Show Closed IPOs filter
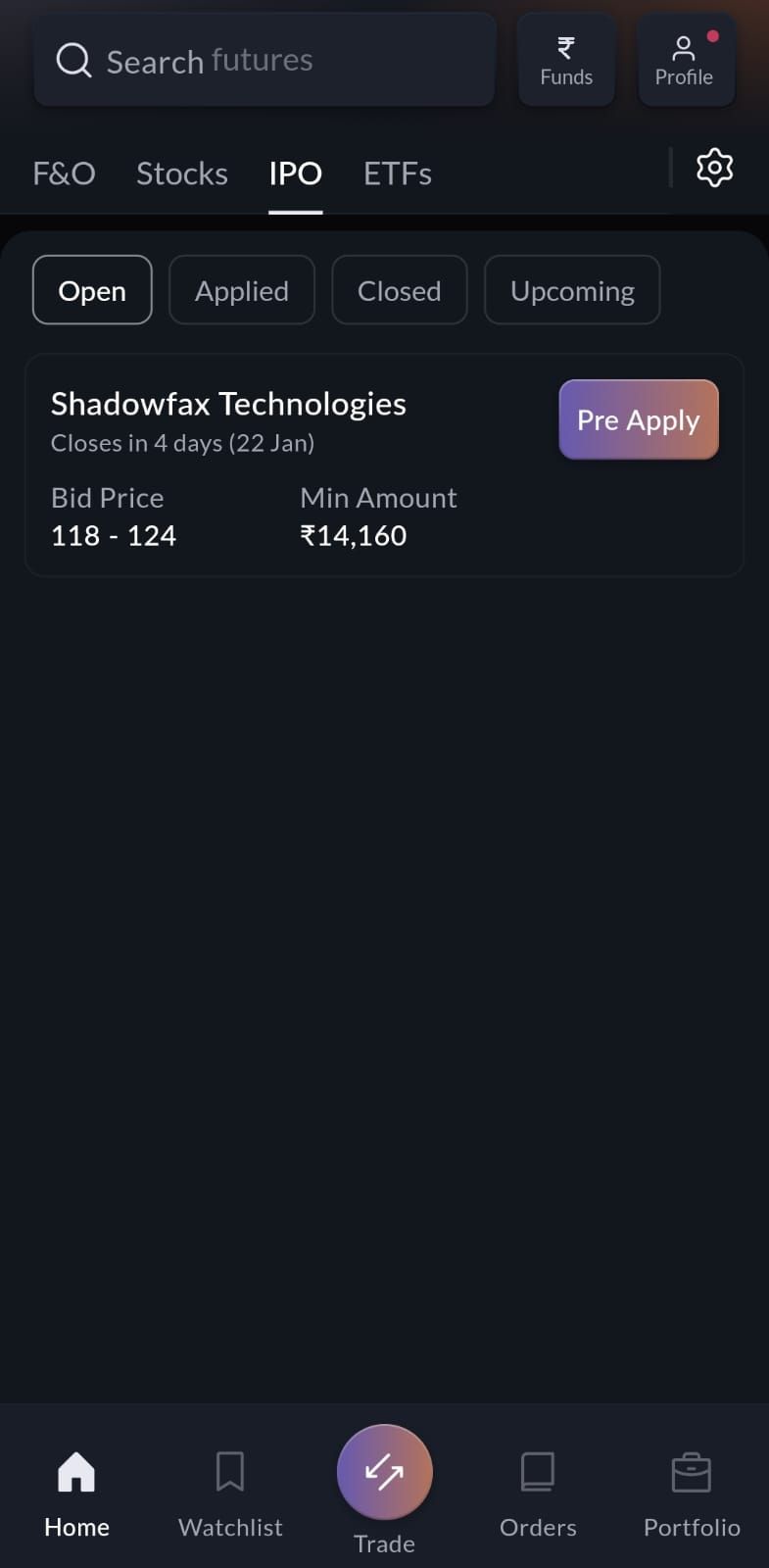Image resolution: width=769 pixels, height=1568 pixels. [x=399, y=290]
